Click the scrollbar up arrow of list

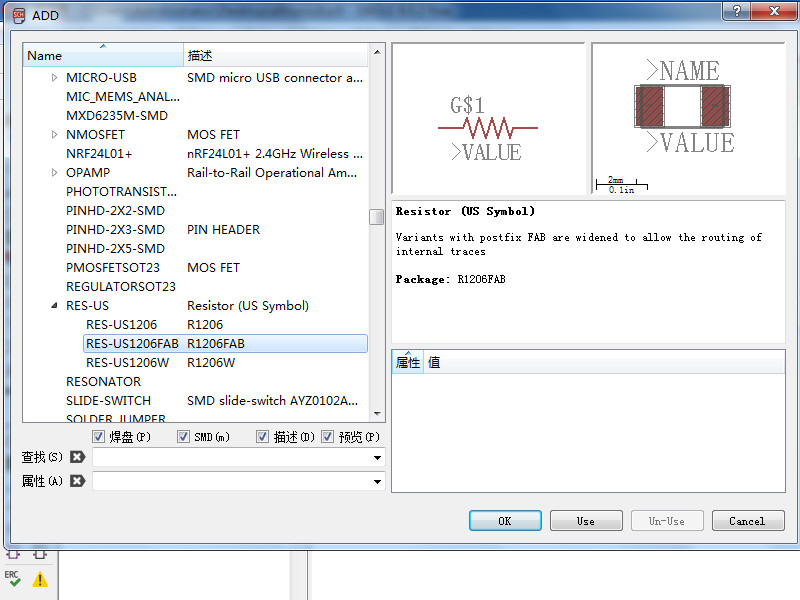coord(377,52)
